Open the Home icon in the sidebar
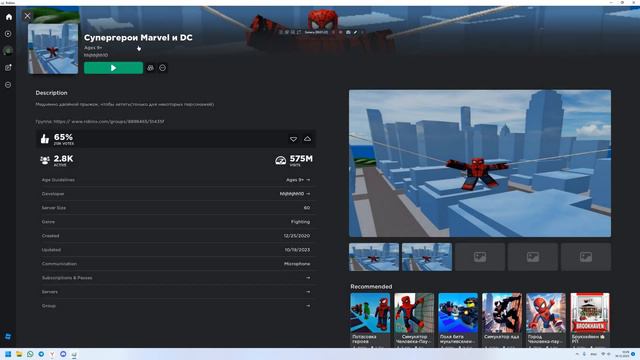The height and width of the screenshot is (360, 640). point(9,17)
